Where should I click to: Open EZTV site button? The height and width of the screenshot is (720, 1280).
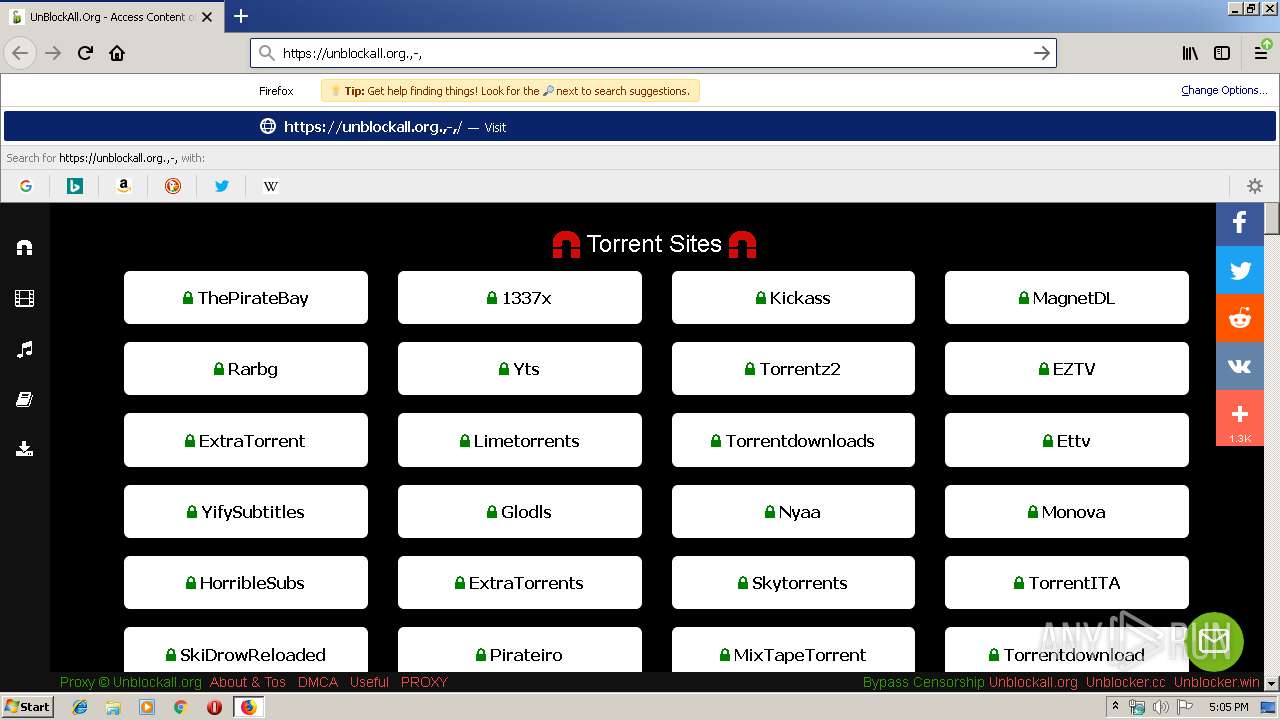[1067, 369]
